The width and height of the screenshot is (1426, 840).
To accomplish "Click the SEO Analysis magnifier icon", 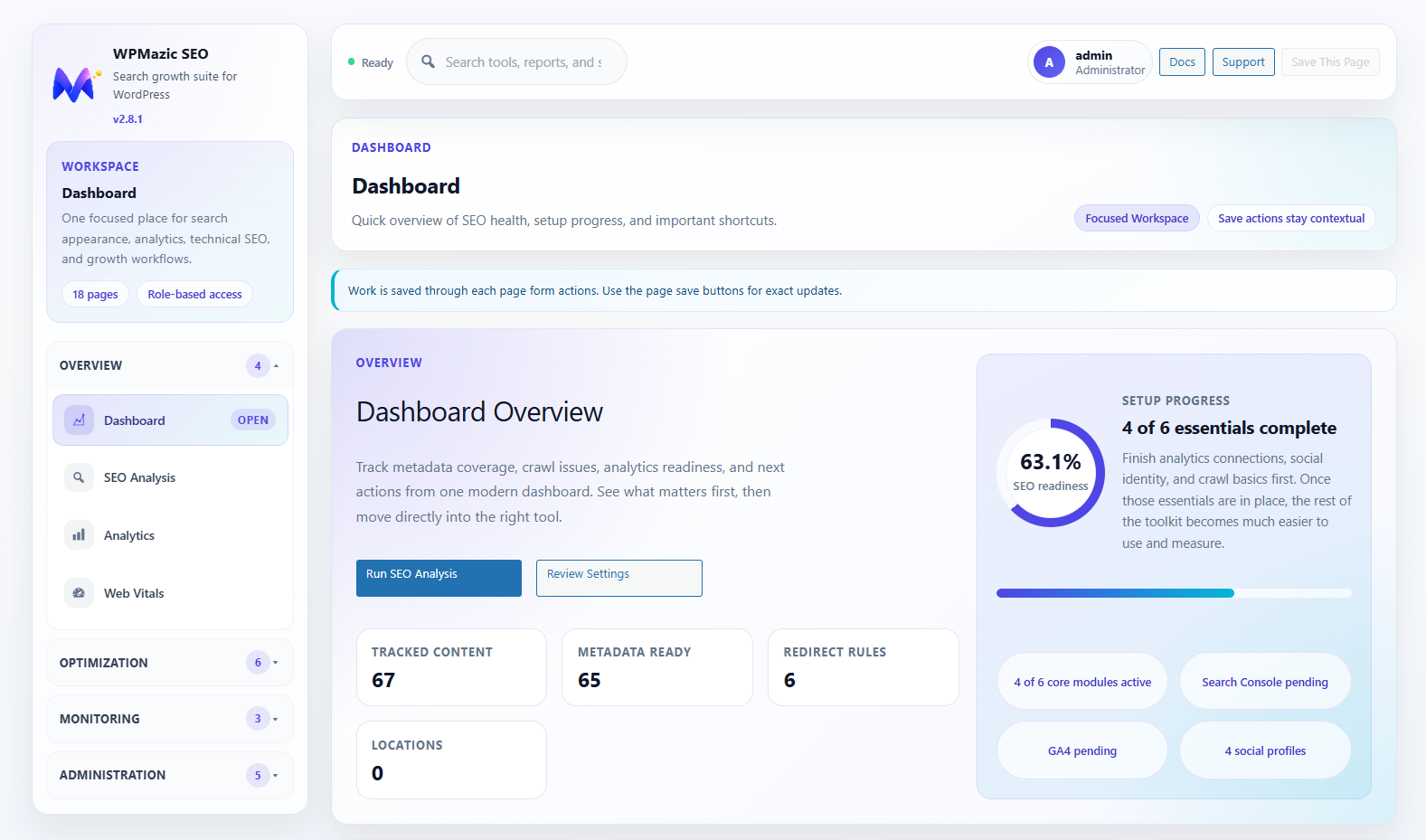I will tap(79, 477).
